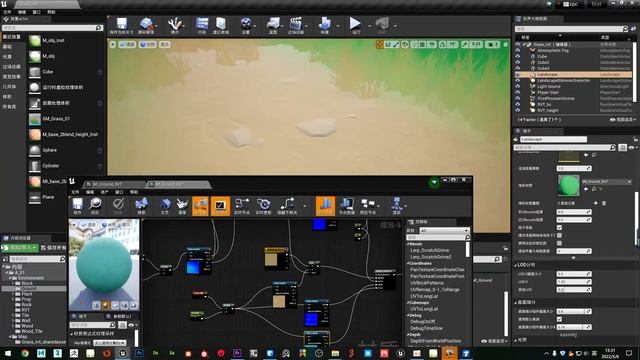
Task: Click Hierarchy icon in material editor toolbar
Action: [396, 206]
